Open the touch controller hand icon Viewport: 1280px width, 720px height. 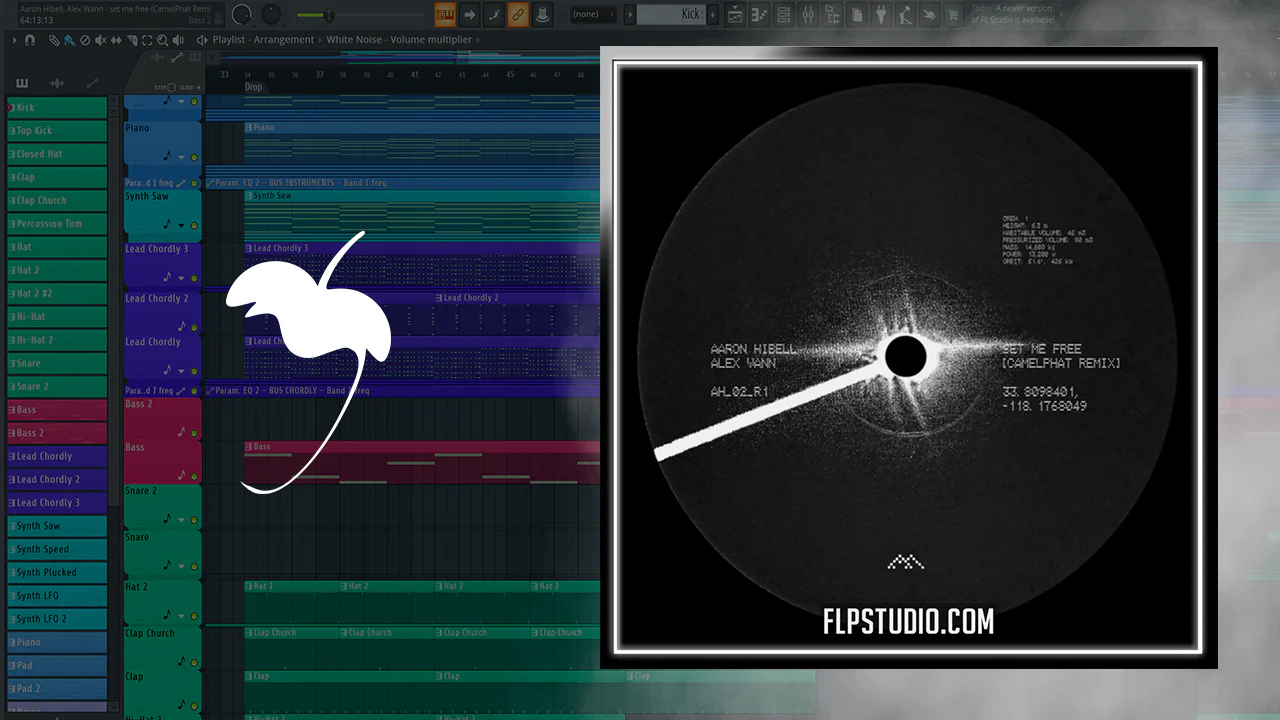click(929, 14)
